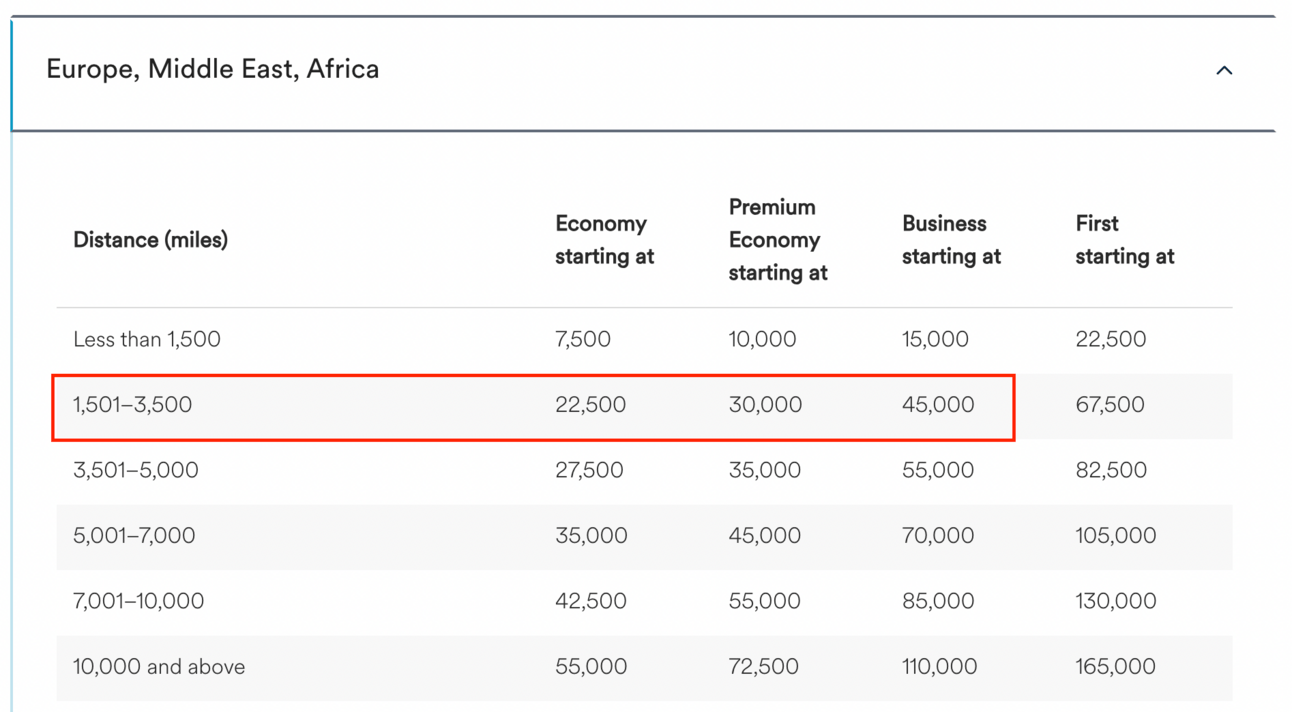Select the 1,501–3,500 distance row

[644, 406]
